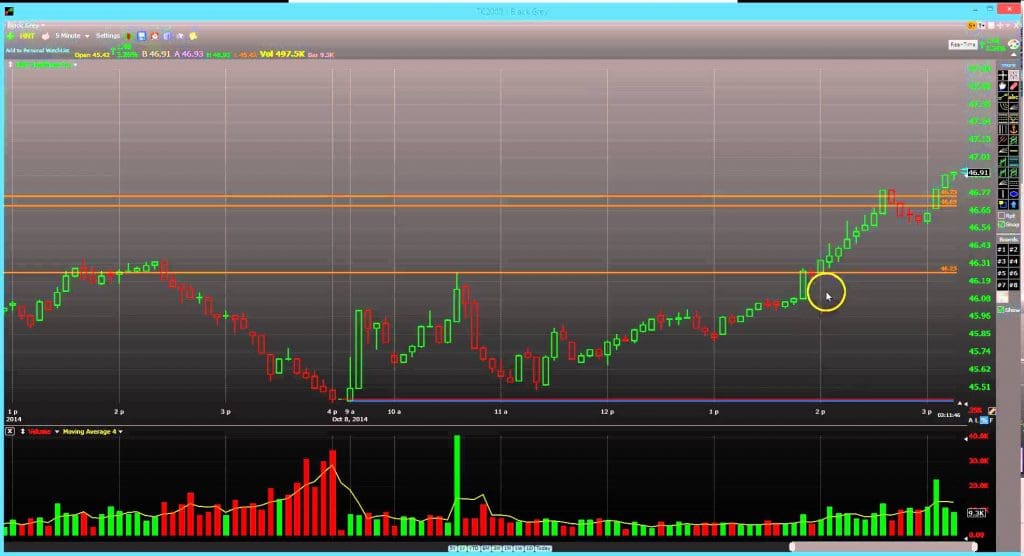Open the 5 Minute timeframe dropdown
This screenshot has height=556, width=1024.
coord(73,35)
